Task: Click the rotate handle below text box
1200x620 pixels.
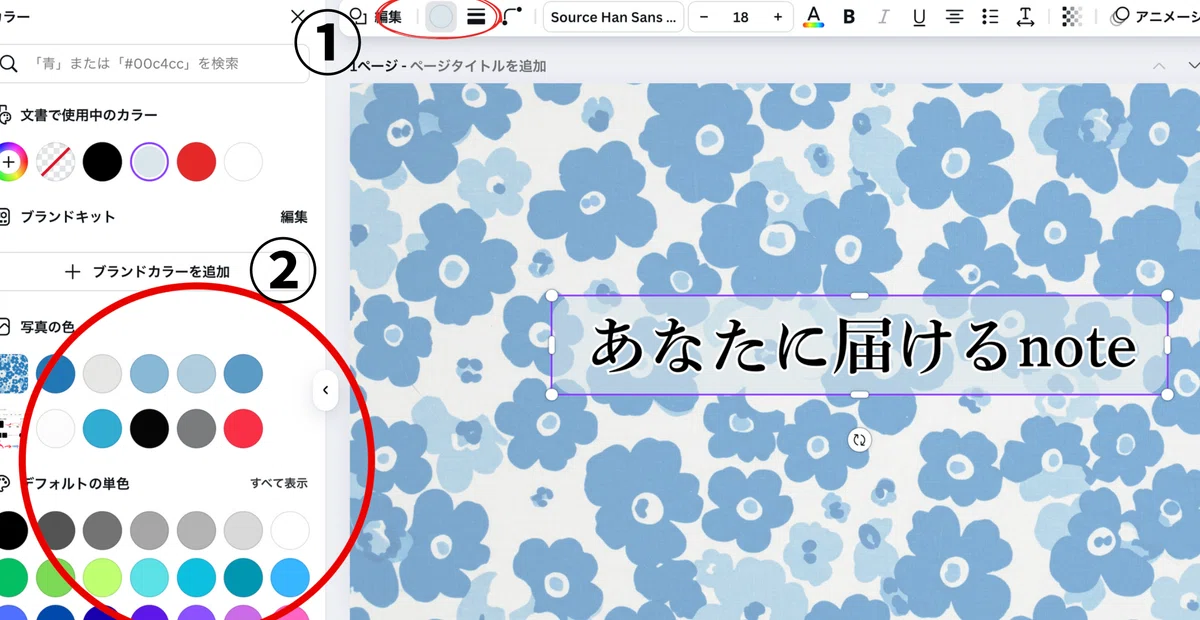Action: pos(859,439)
